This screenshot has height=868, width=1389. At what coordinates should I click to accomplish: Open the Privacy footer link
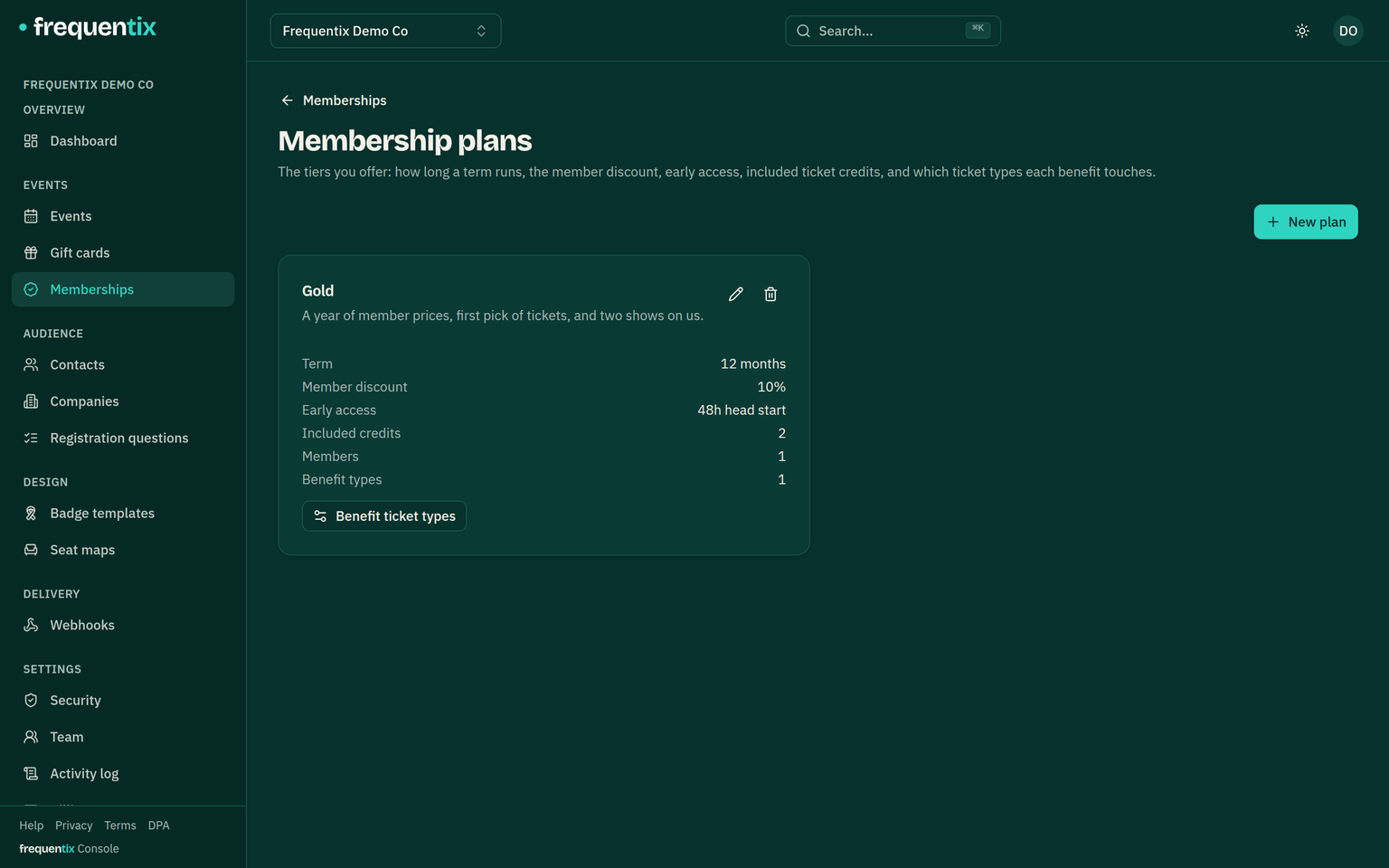tap(73, 826)
